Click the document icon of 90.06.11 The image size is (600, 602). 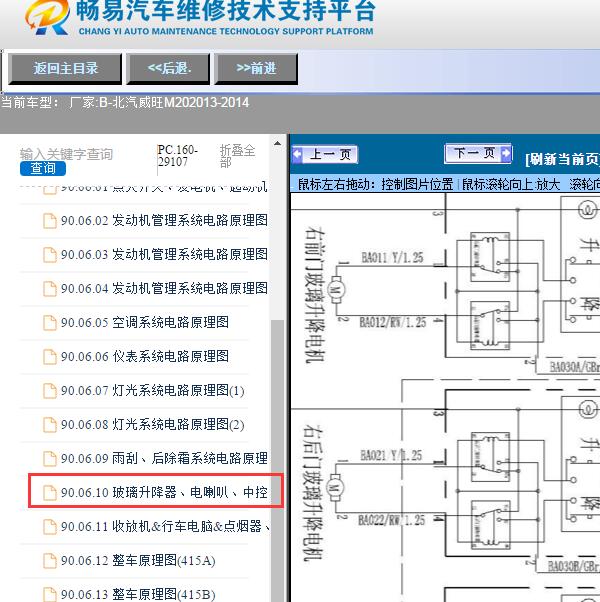50,527
